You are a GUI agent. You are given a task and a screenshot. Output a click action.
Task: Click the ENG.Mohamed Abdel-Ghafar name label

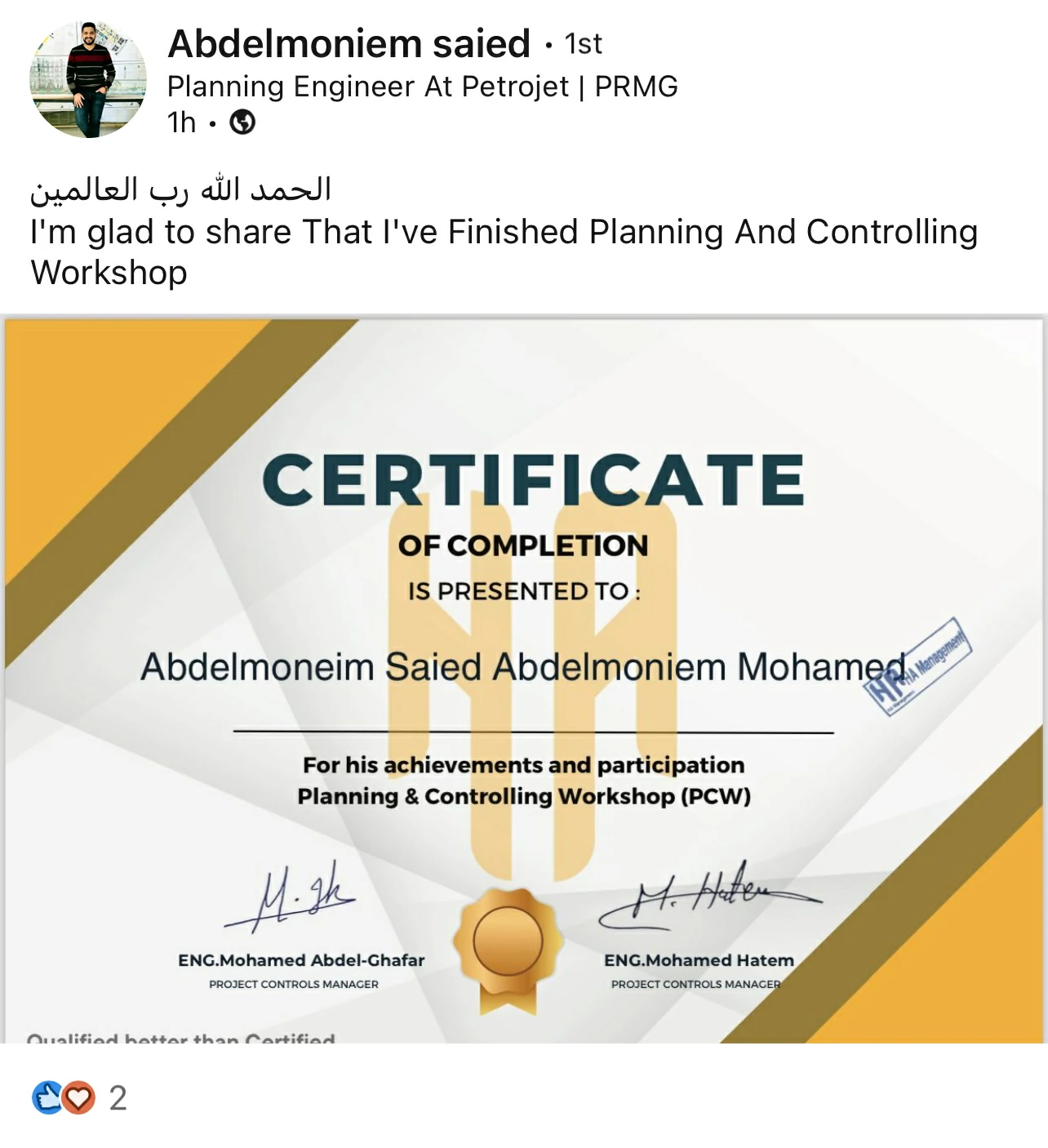coord(301,960)
